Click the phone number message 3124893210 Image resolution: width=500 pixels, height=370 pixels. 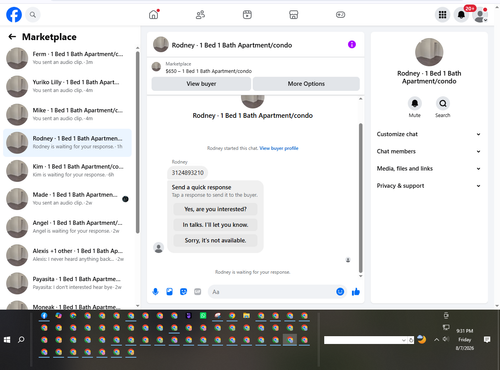pos(188,173)
